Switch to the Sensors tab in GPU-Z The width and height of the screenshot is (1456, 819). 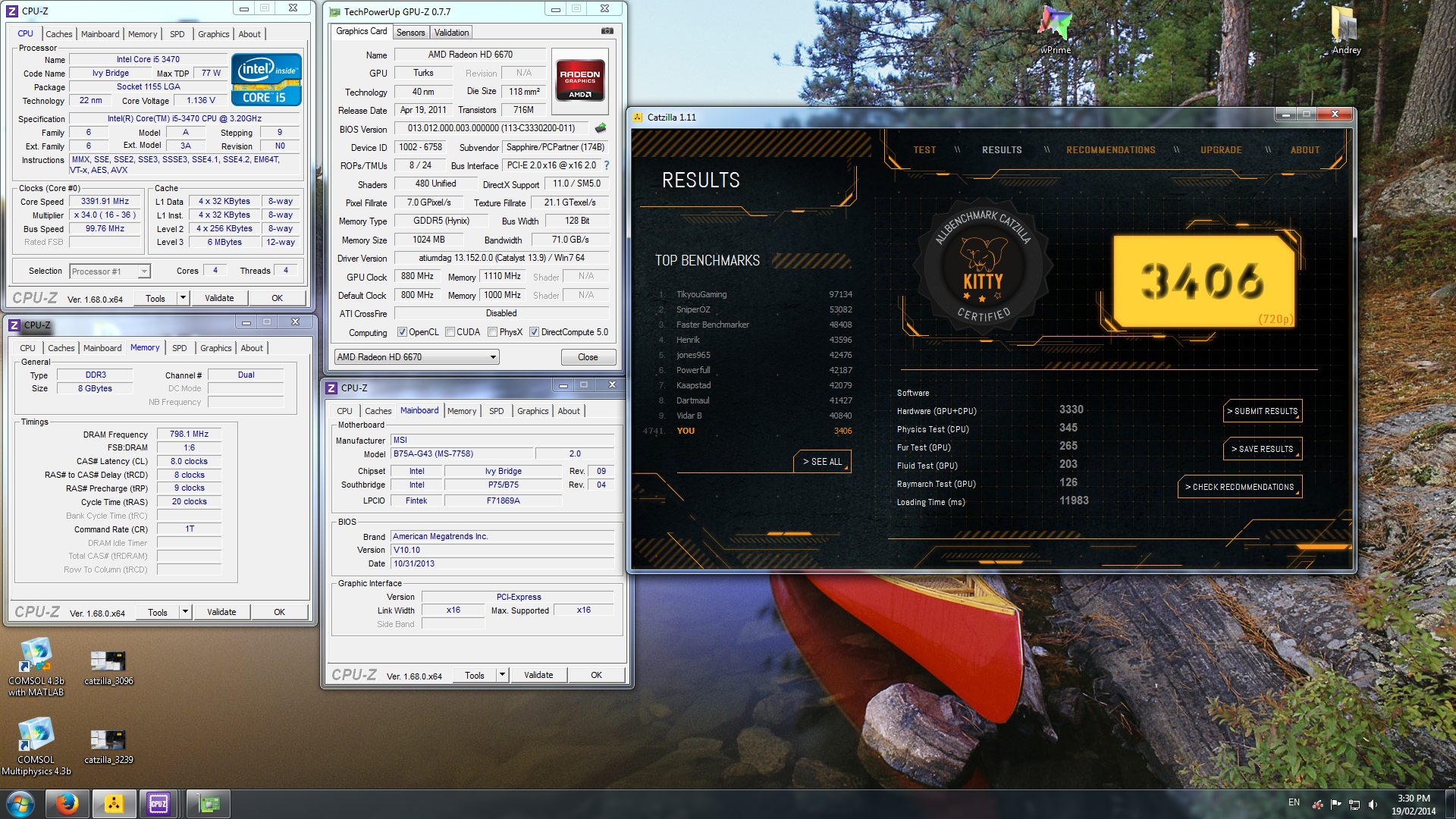coord(410,33)
